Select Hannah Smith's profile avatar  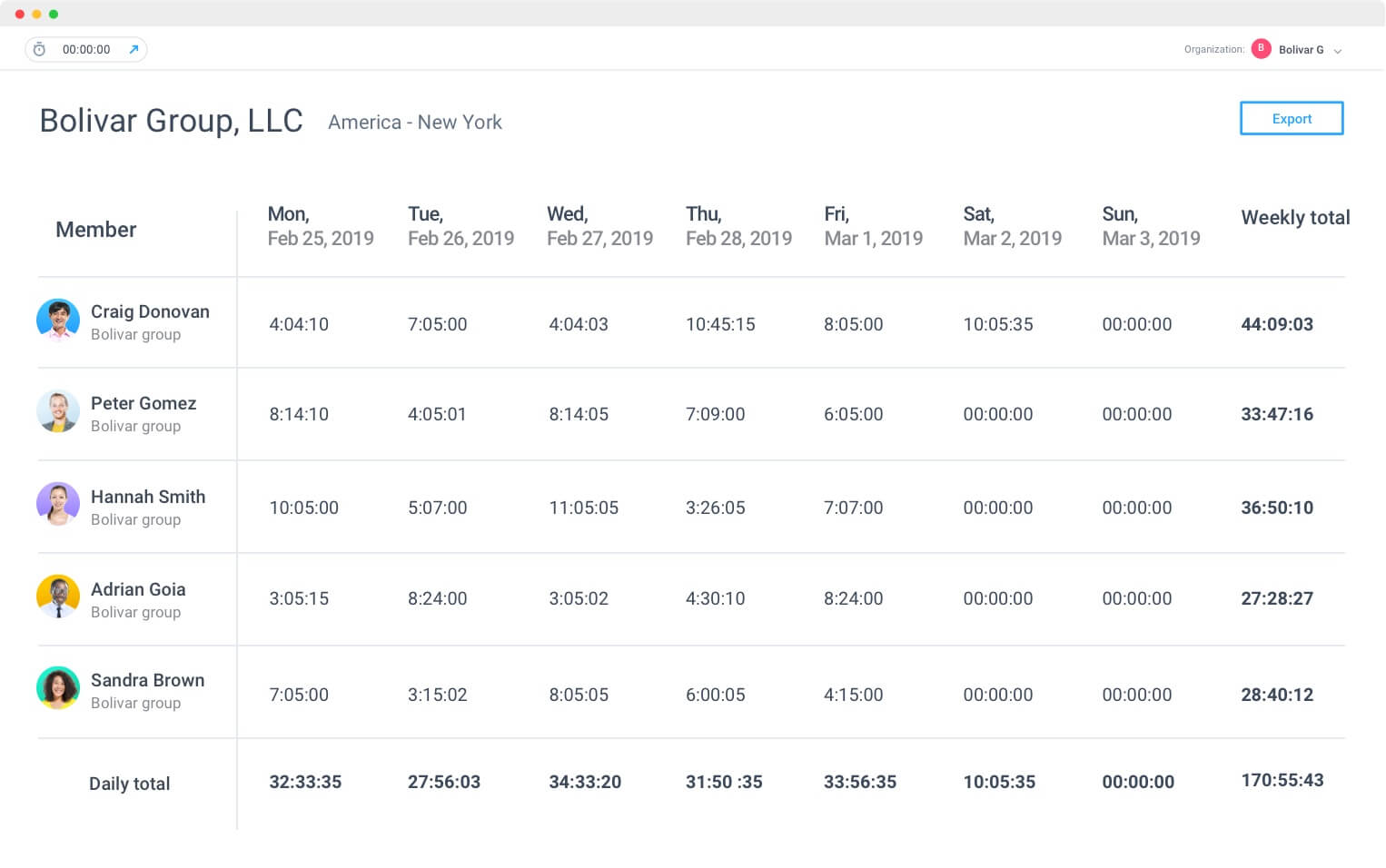(x=58, y=505)
